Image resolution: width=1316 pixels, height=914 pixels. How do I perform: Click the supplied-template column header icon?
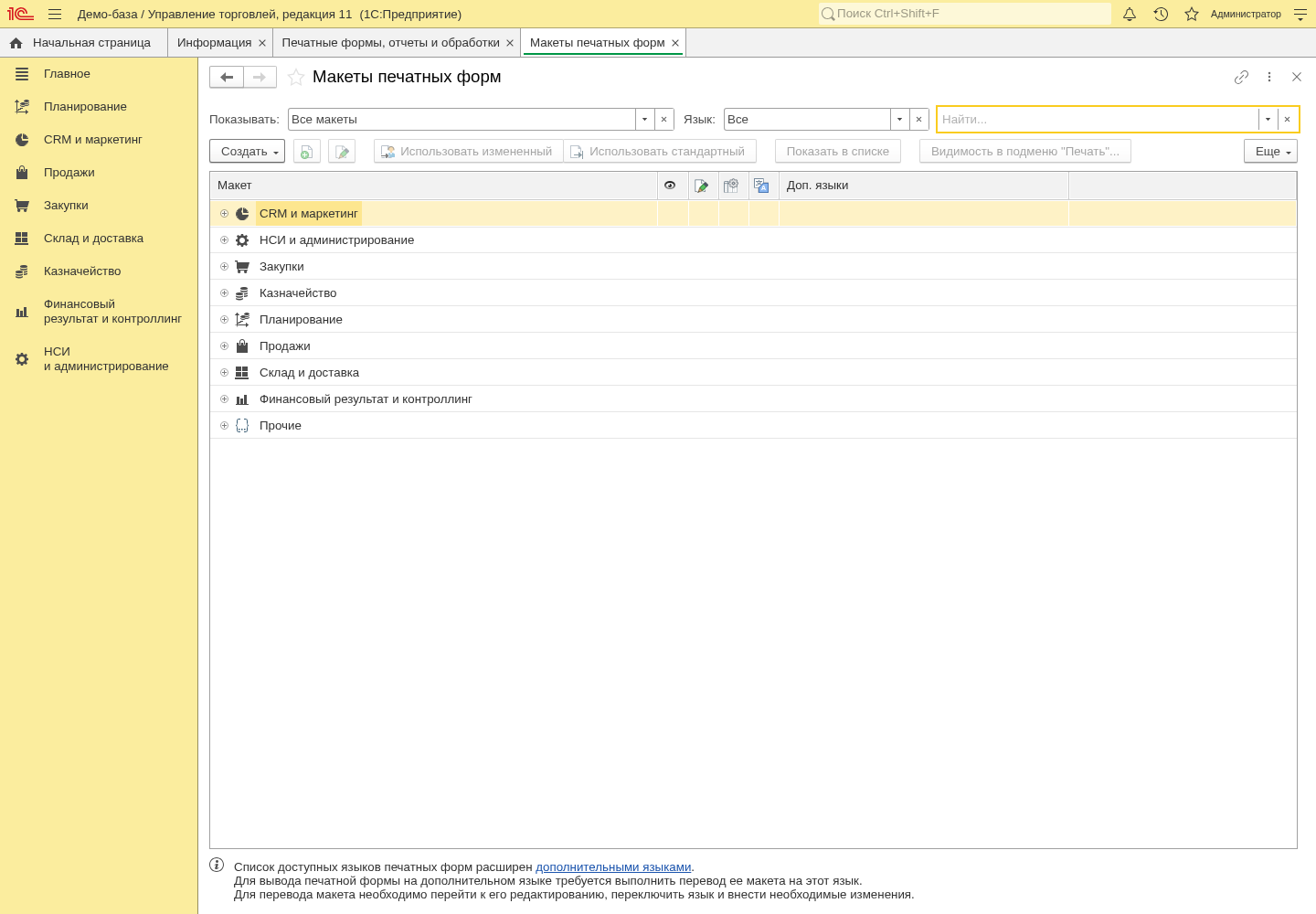point(731,186)
